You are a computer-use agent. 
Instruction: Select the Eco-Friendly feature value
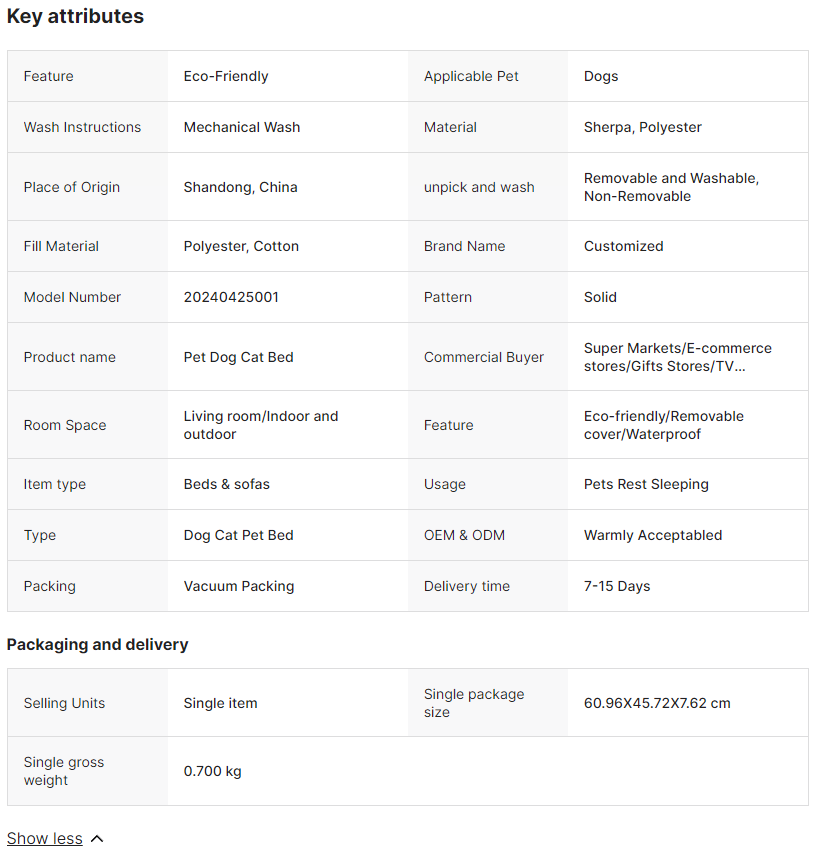(x=226, y=76)
